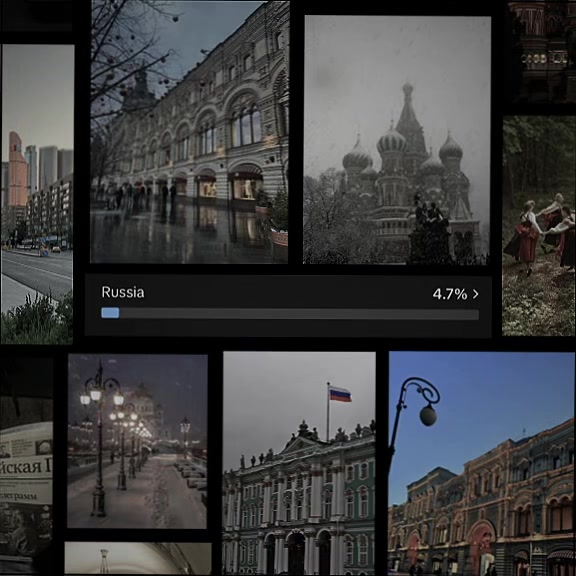Select the "4.7%" value
Screen dimensions: 576x576
point(450,294)
